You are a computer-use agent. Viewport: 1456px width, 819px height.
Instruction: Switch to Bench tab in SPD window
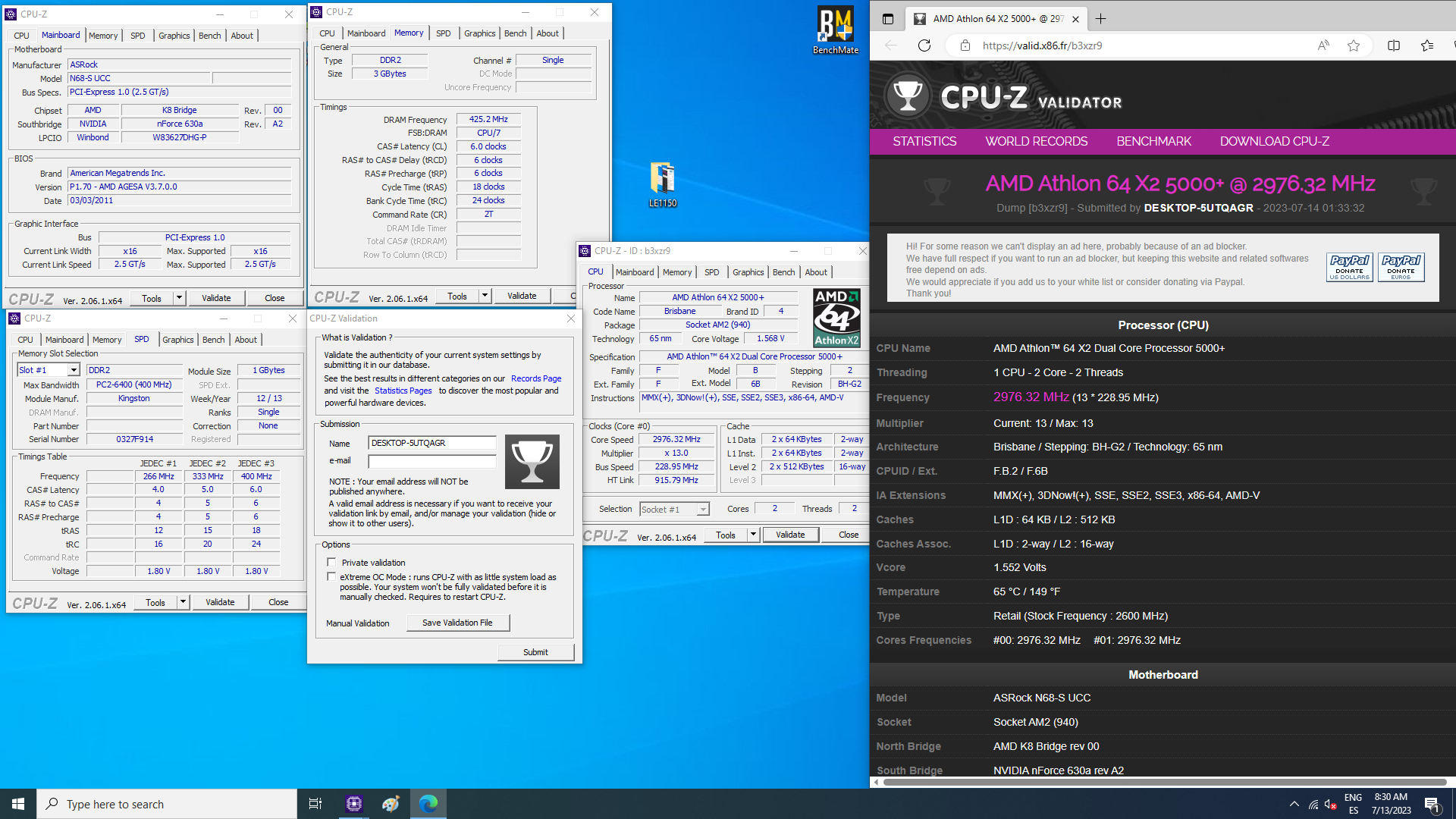[213, 340]
